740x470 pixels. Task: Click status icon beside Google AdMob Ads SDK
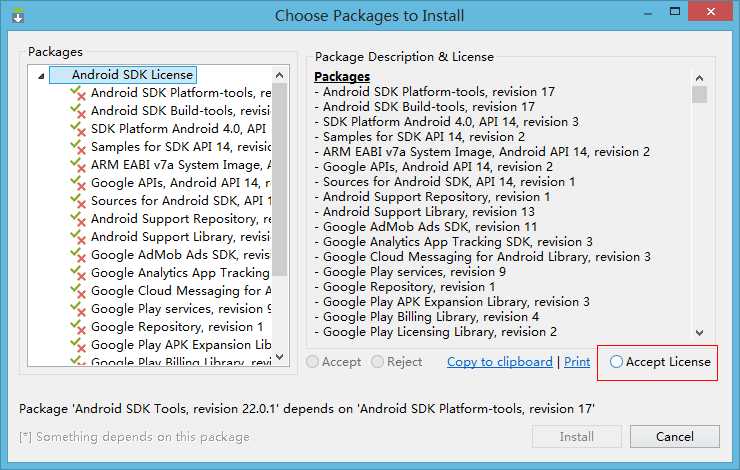(78, 255)
